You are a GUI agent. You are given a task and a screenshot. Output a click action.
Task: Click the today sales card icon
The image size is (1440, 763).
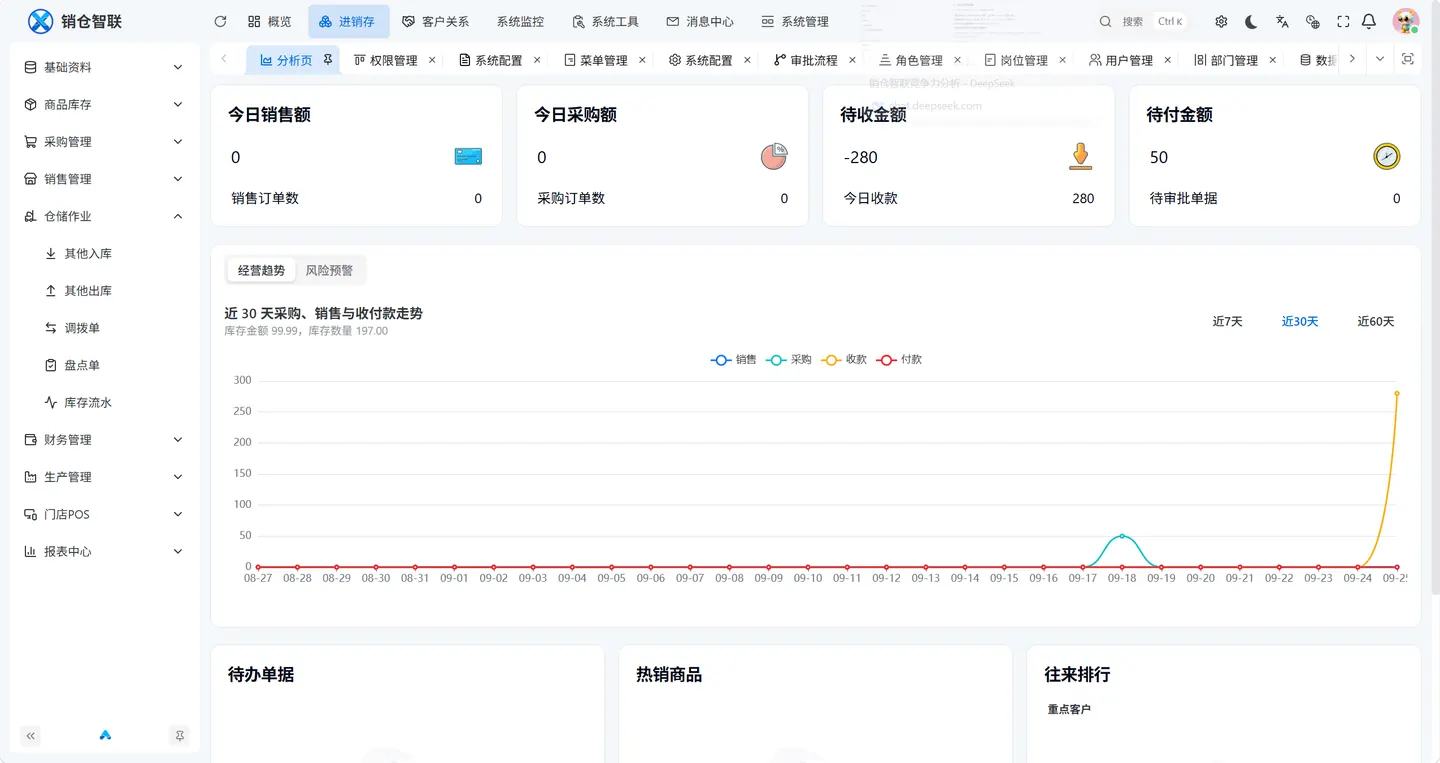[x=468, y=157]
